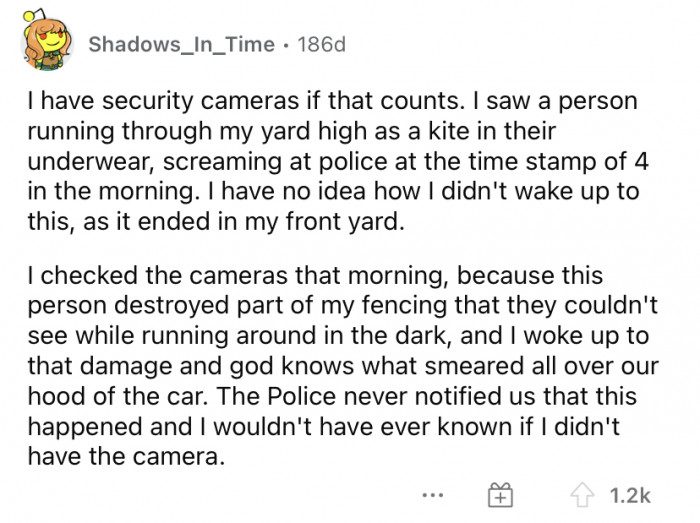Click the 1.2k vote count
Screen dimensions: 700x523
click(x=629, y=495)
